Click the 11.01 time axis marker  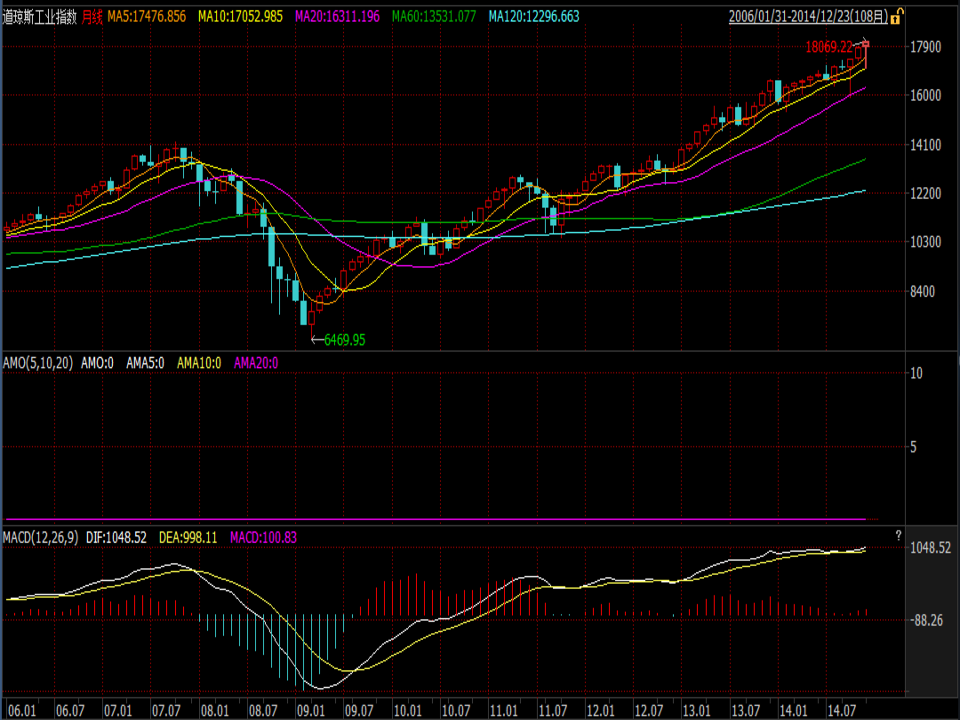click(504, 711)
